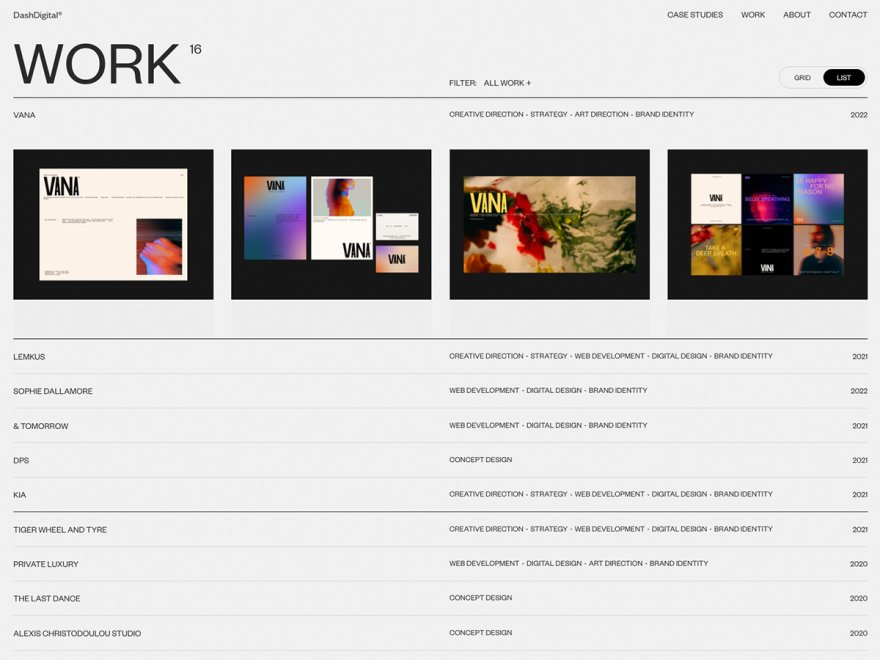Open the KIA project entry
880x660 pixels.
(x=18, y=494)
